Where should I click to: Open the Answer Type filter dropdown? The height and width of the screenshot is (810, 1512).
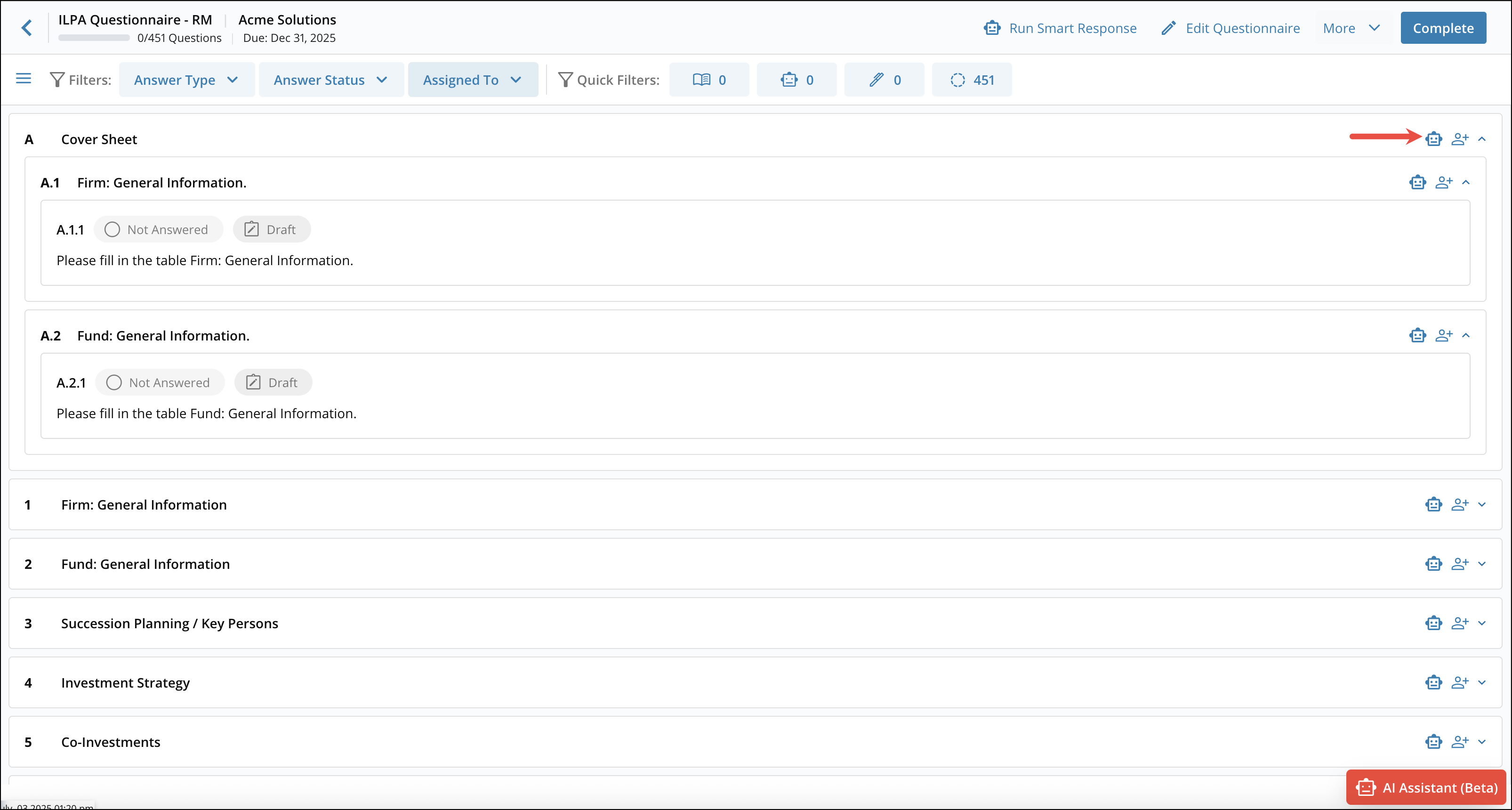[x=187, y=79]
